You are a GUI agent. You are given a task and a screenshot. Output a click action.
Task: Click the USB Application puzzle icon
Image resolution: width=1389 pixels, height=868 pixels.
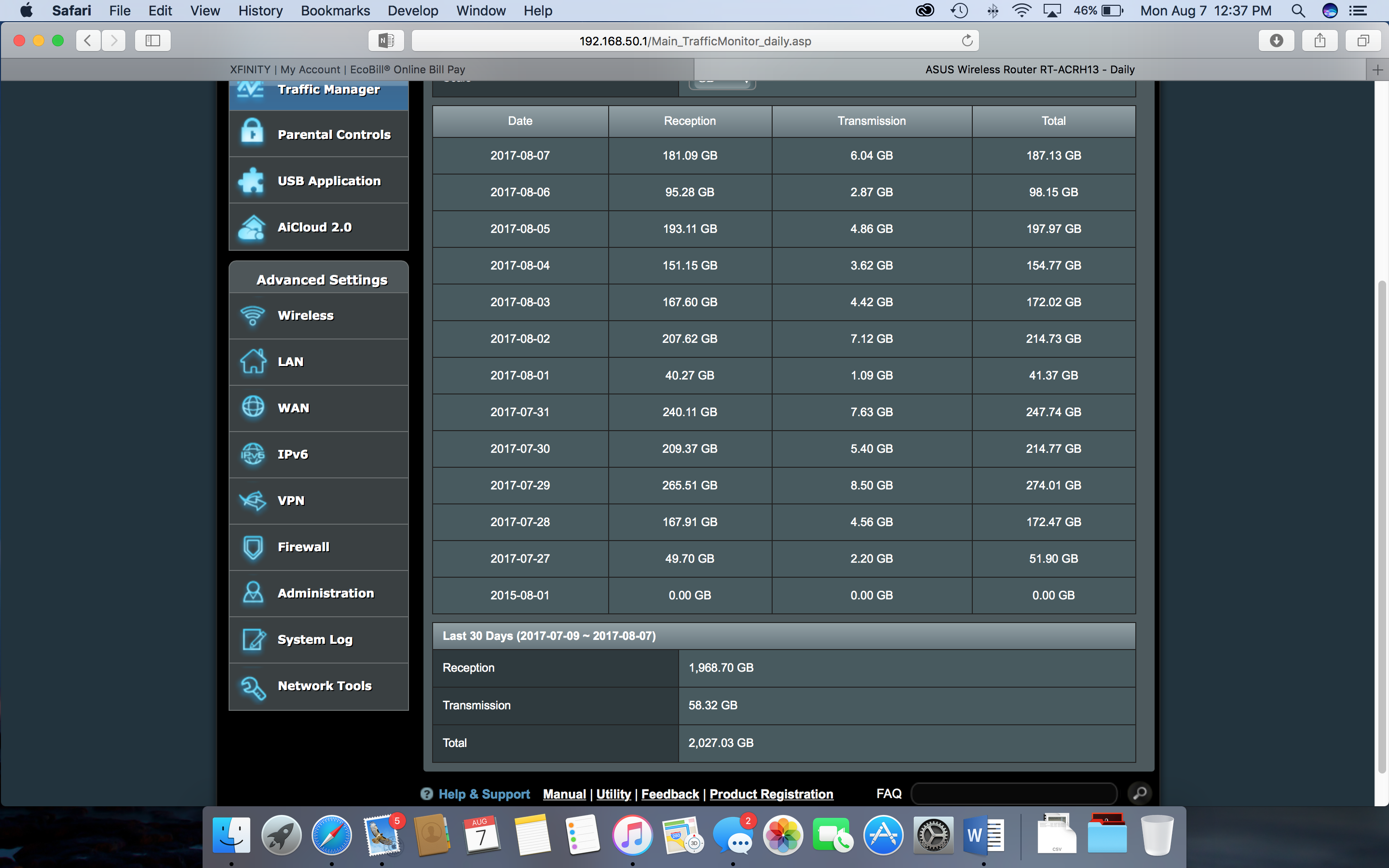point(252,180)
